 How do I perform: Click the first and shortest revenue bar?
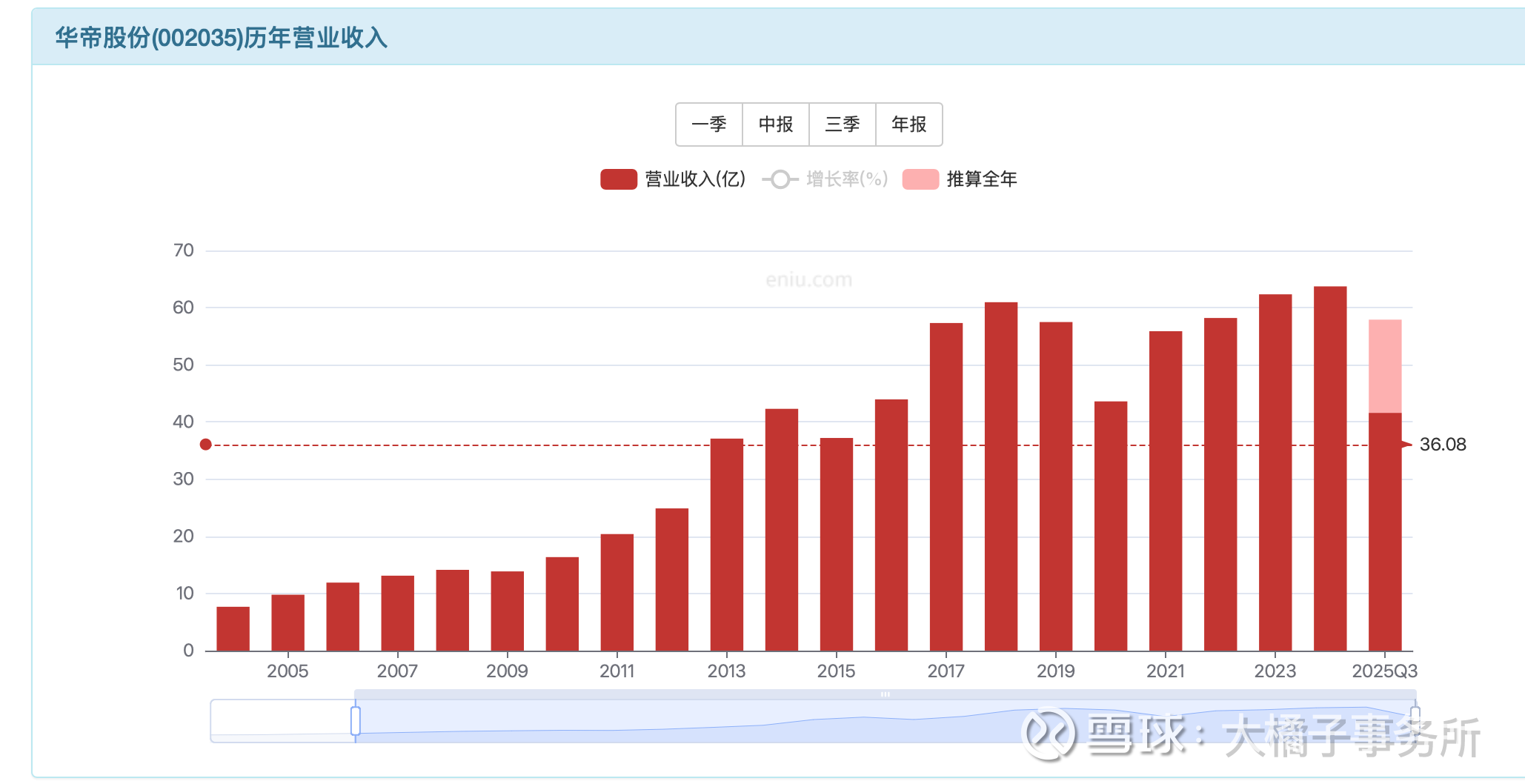pyautogui.click(x=233, y=628)
